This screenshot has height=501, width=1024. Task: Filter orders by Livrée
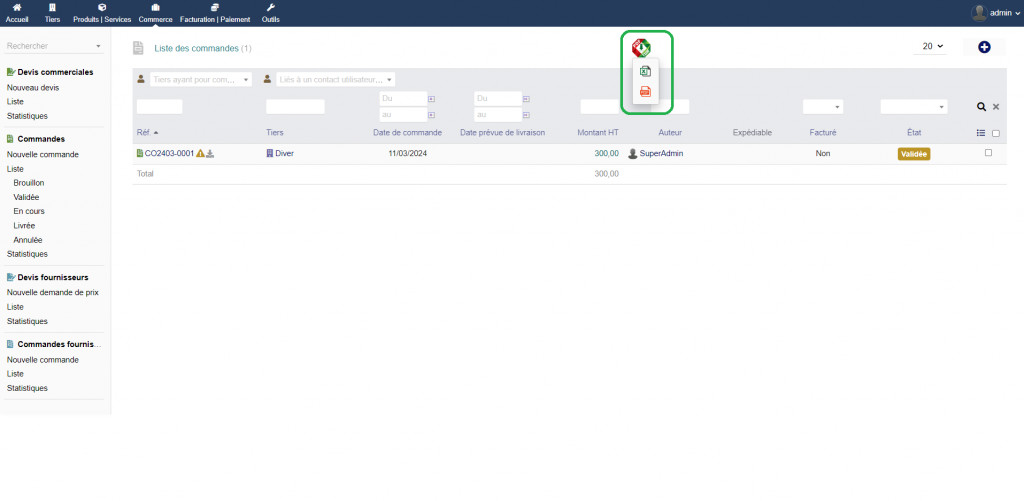coord(24,226)
